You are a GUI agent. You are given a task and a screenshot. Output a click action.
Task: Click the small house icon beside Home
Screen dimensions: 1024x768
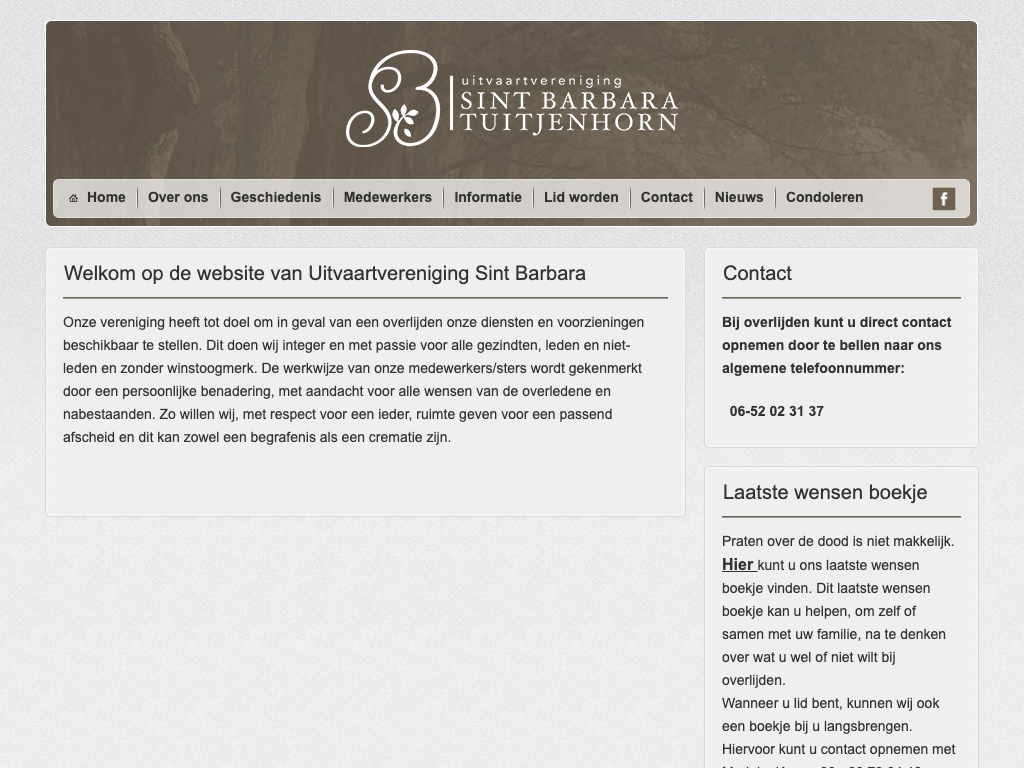73,198
